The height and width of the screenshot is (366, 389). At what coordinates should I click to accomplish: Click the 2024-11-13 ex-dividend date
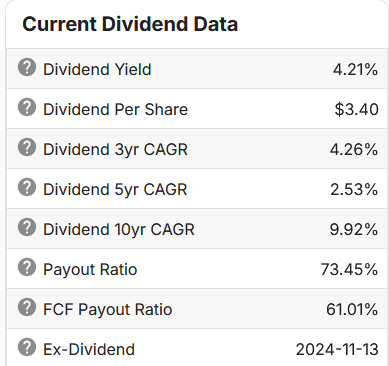pyautogui.click(x=337, y=350)
